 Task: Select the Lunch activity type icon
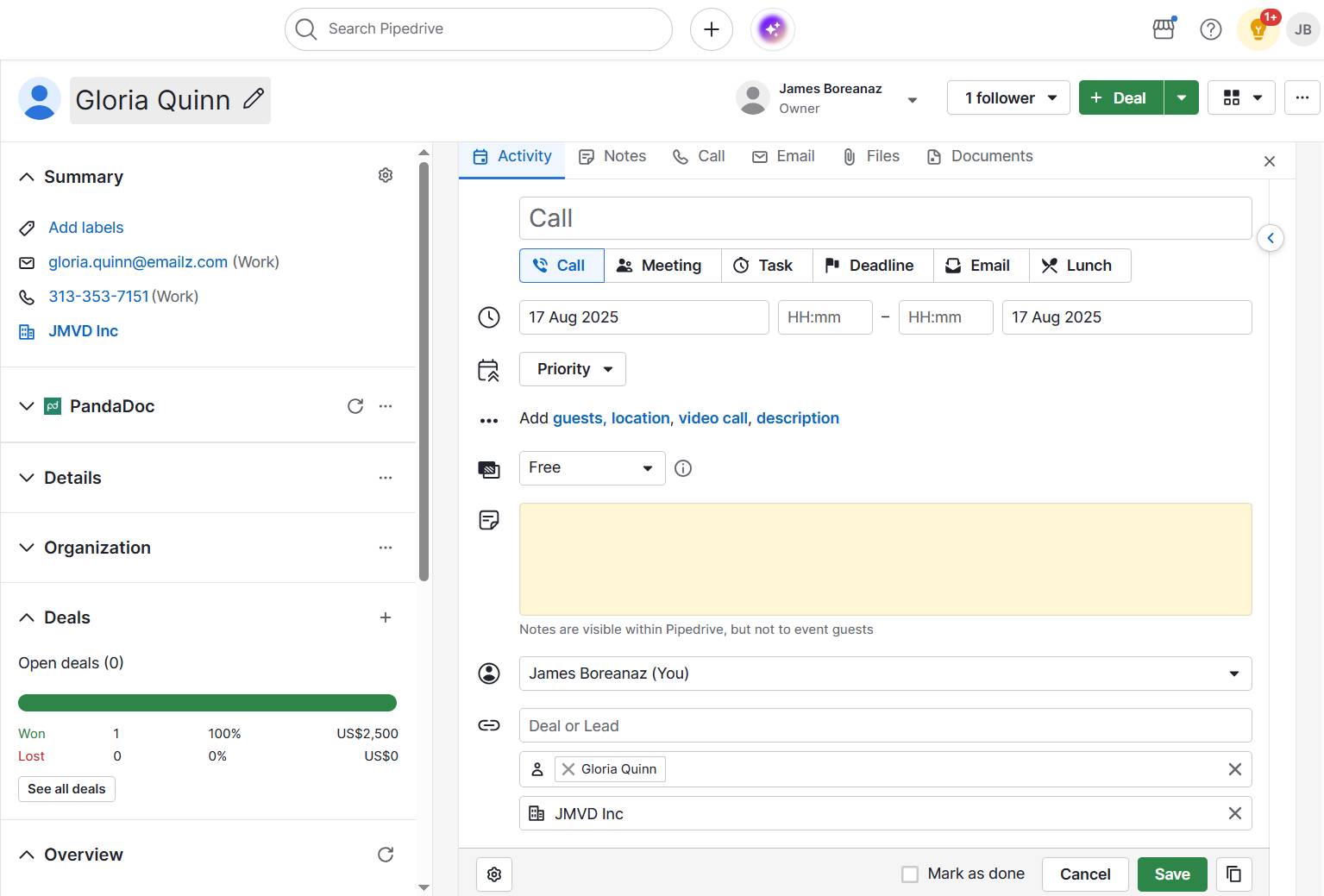(1049, 265)
